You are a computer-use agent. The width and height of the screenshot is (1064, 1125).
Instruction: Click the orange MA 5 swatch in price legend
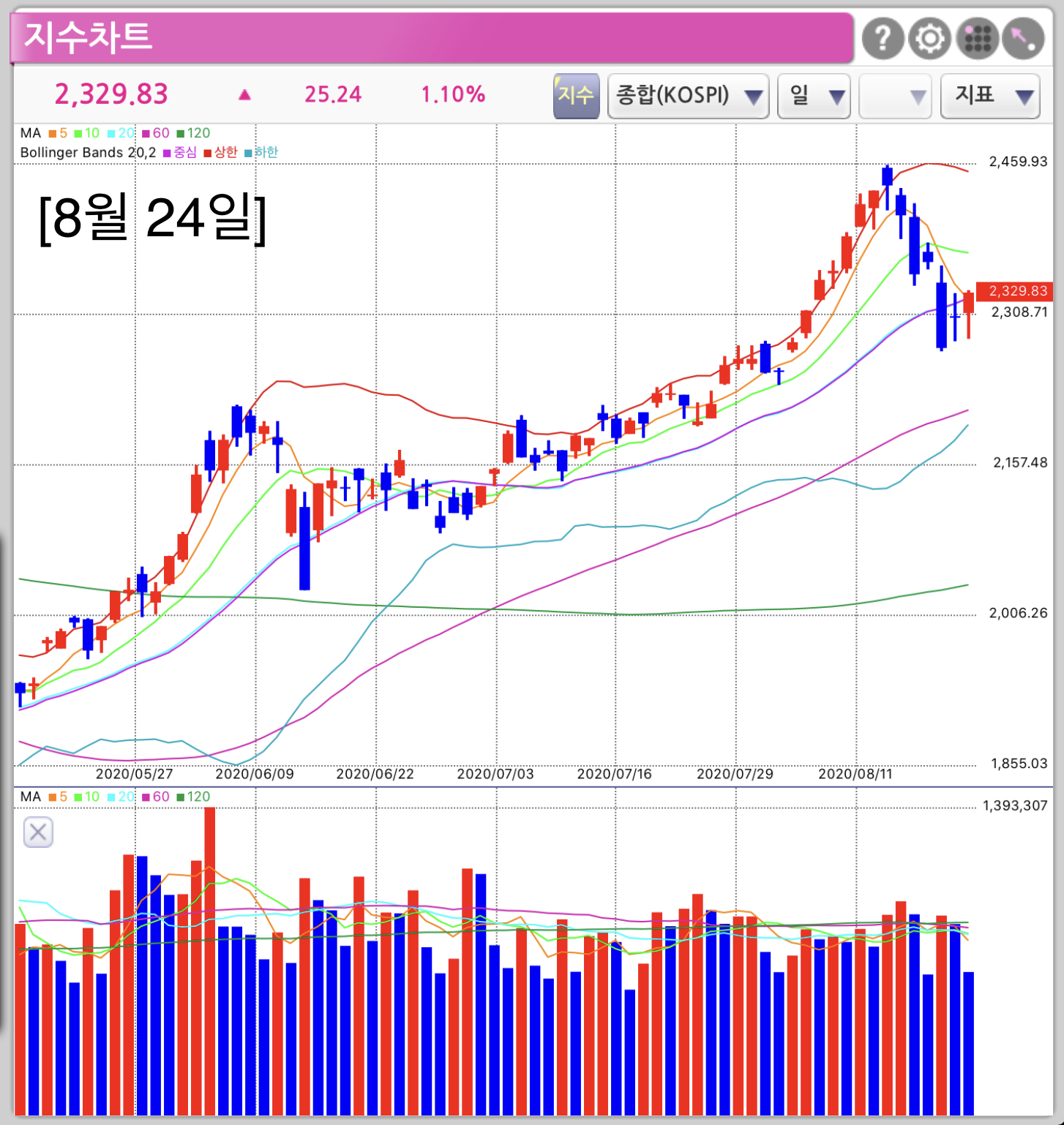[x=53, y=133]
